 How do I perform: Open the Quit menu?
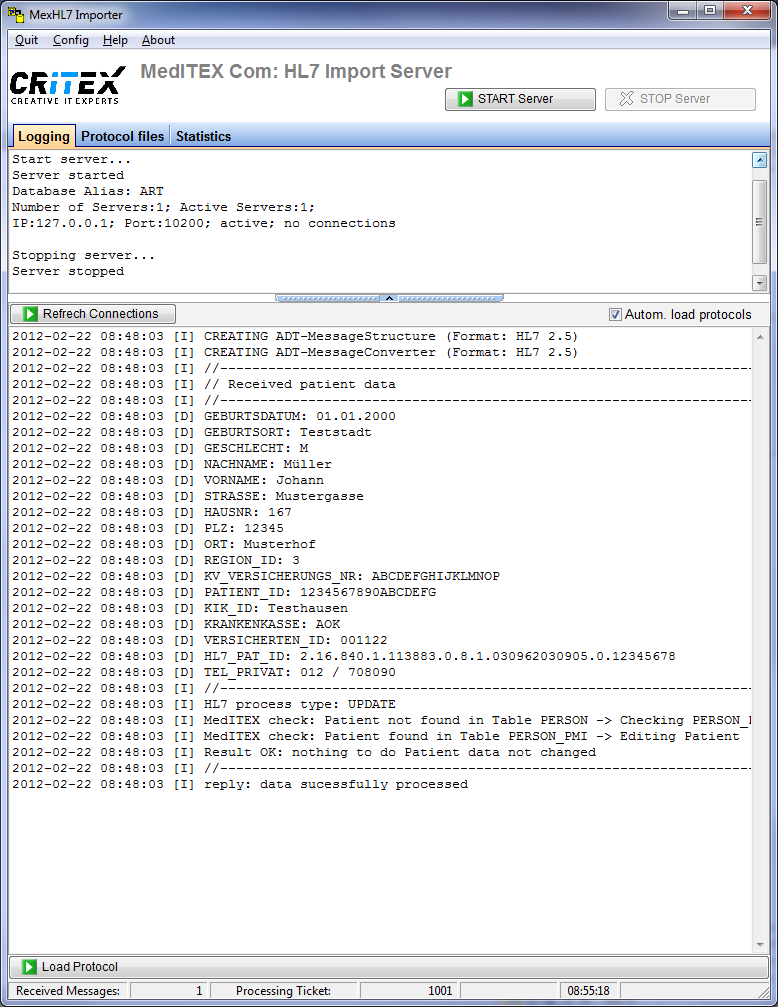pos(26,40)
